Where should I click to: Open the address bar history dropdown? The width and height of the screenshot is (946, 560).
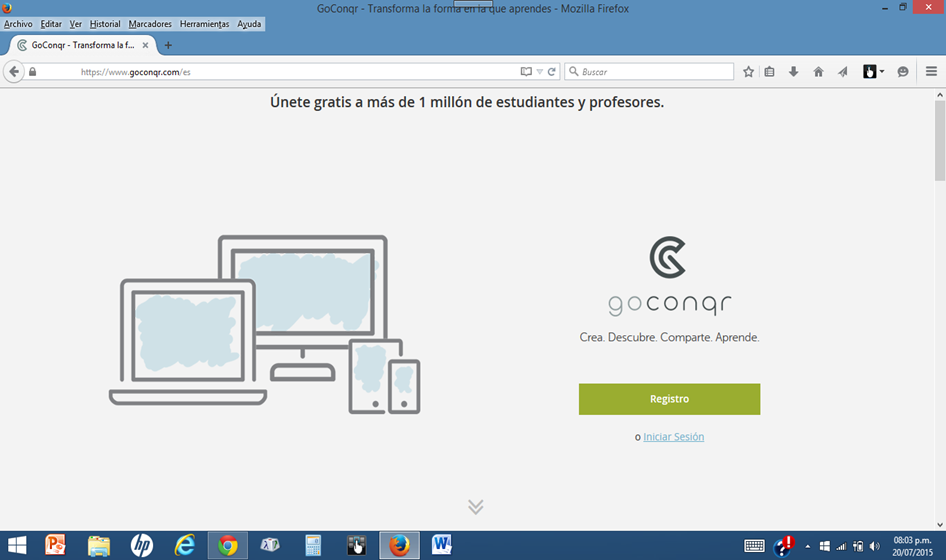click(539, 71)
